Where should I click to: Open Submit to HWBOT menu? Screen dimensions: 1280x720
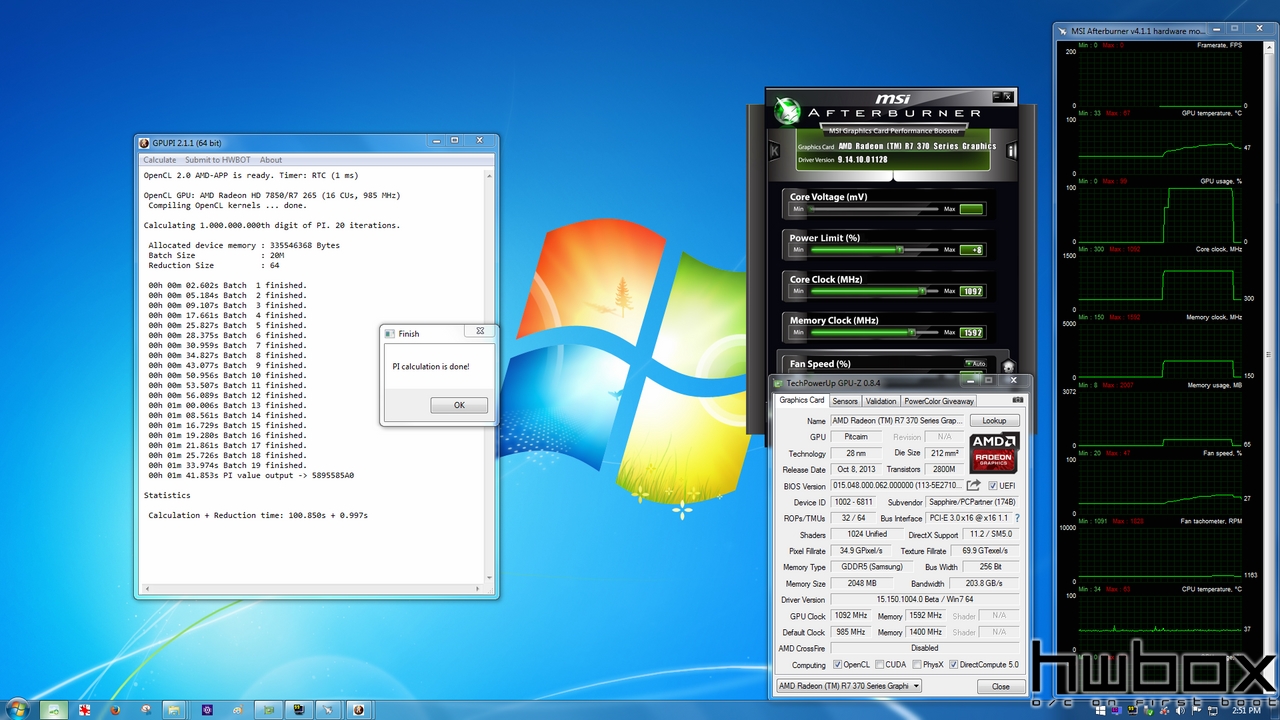pyautogui.click(x=217, y=160)
